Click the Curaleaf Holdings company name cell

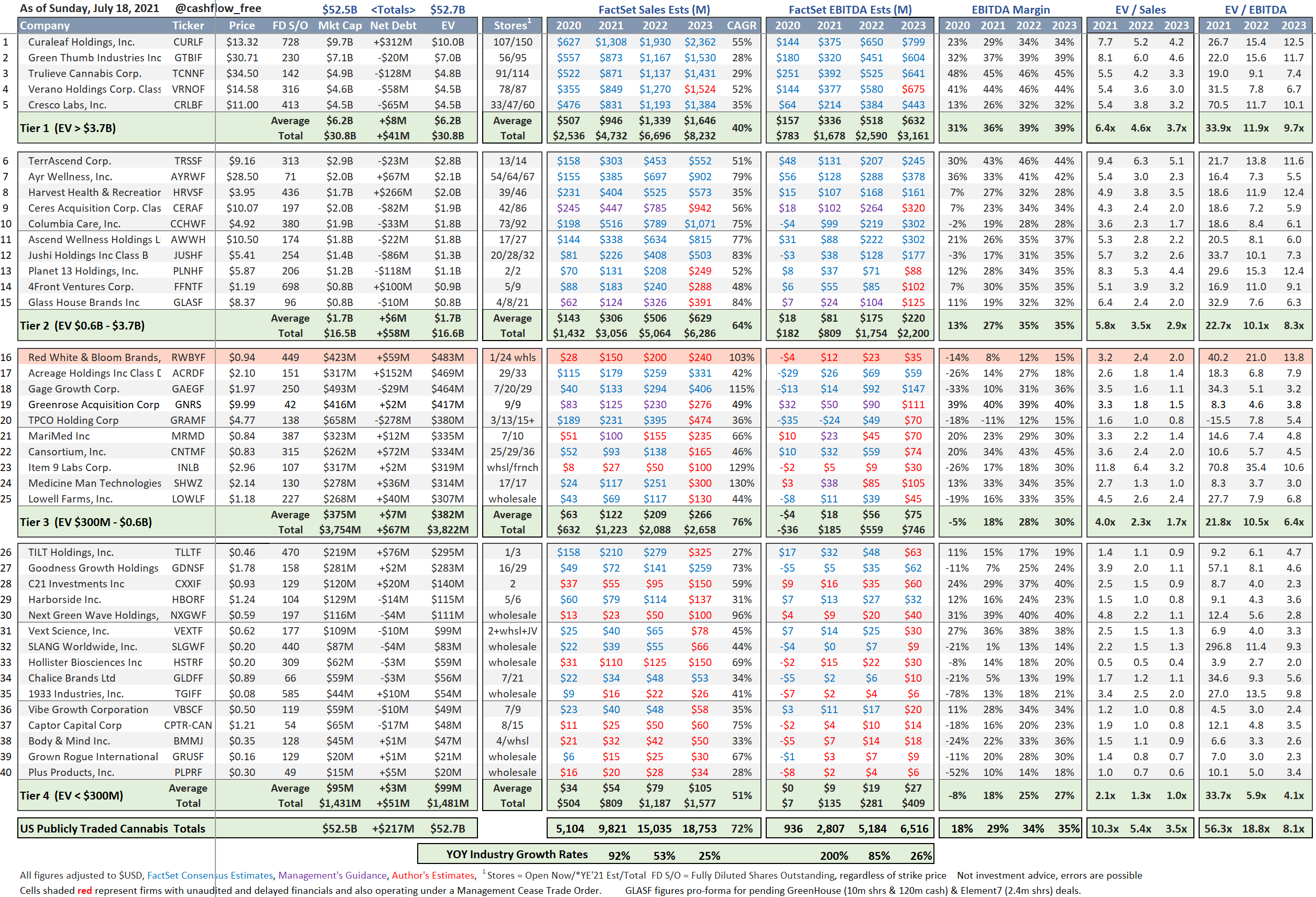pyautogui.click(x=82, y=42)
